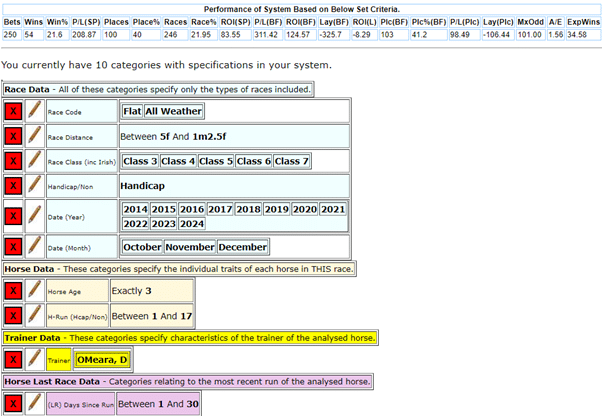Click the ROI(BF) value 124.57
This screenshot has width=602, height=416.
pyautogui.click(x=301, y=35)
